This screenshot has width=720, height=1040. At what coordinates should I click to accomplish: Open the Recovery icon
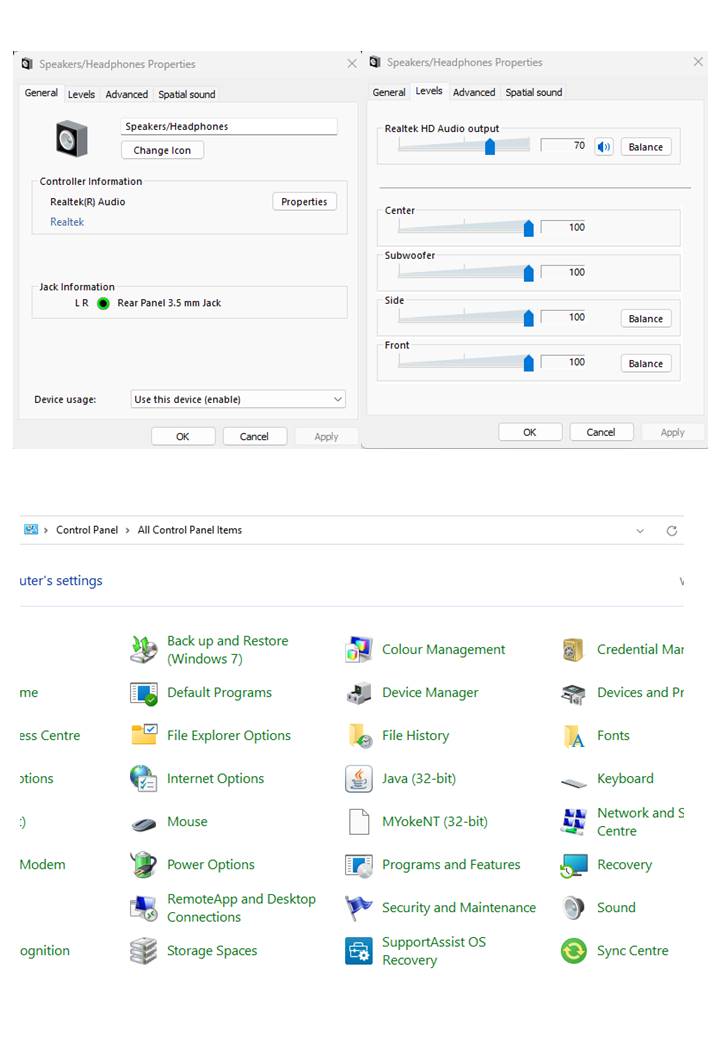[x=574, y=865]
